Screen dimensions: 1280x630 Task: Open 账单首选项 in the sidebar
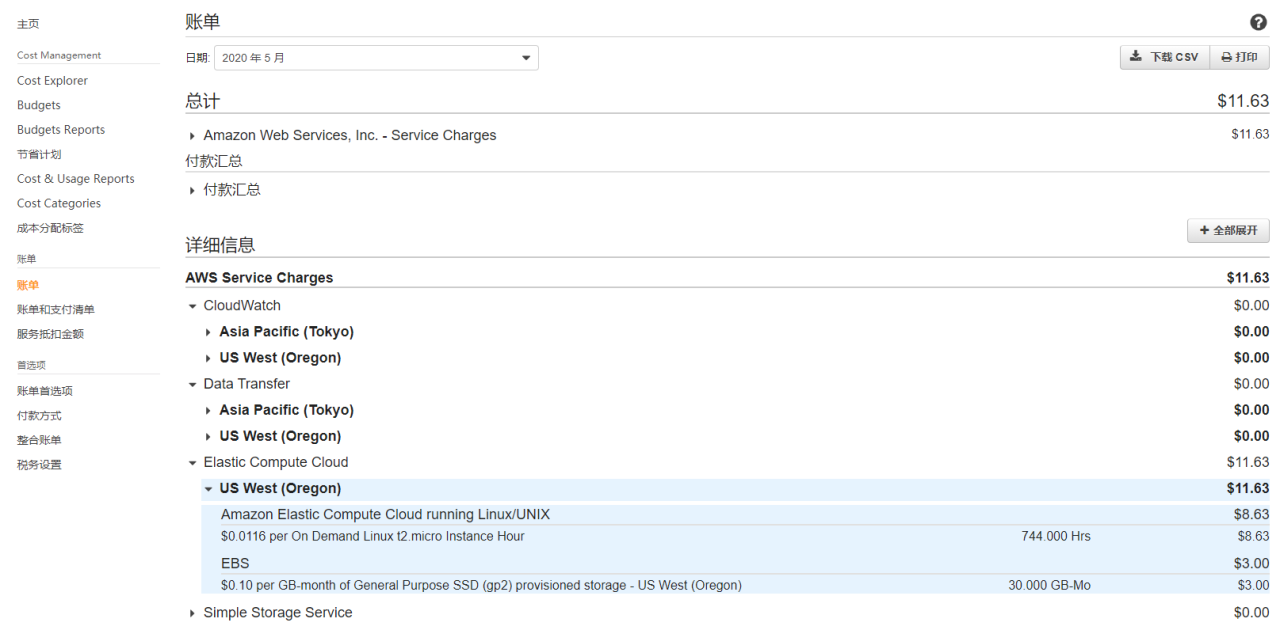pyautogui.click(x=45, y=391)
